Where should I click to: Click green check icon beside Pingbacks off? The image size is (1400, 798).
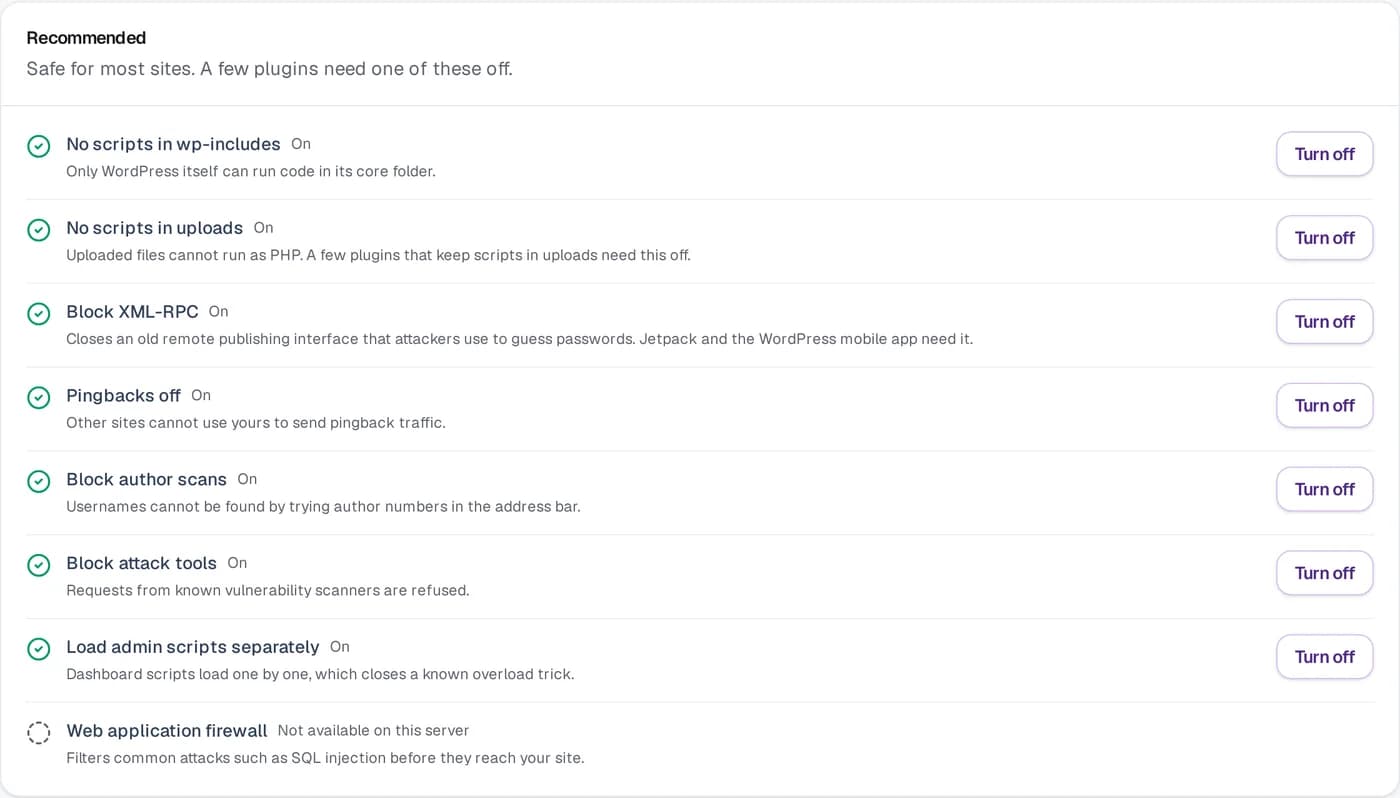click(x=38, y=398)
